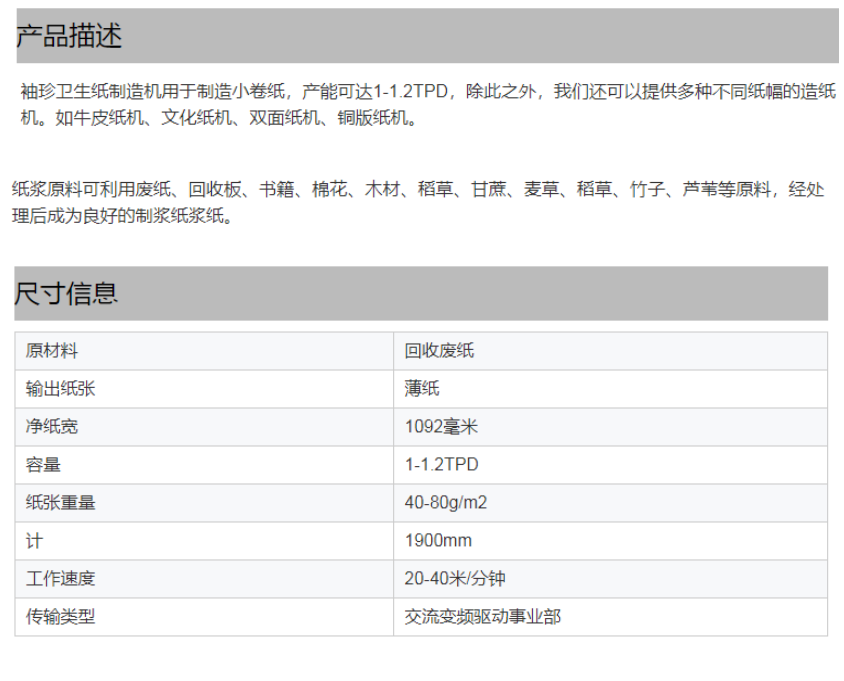Click the 计 row label cell

(34, 541)
